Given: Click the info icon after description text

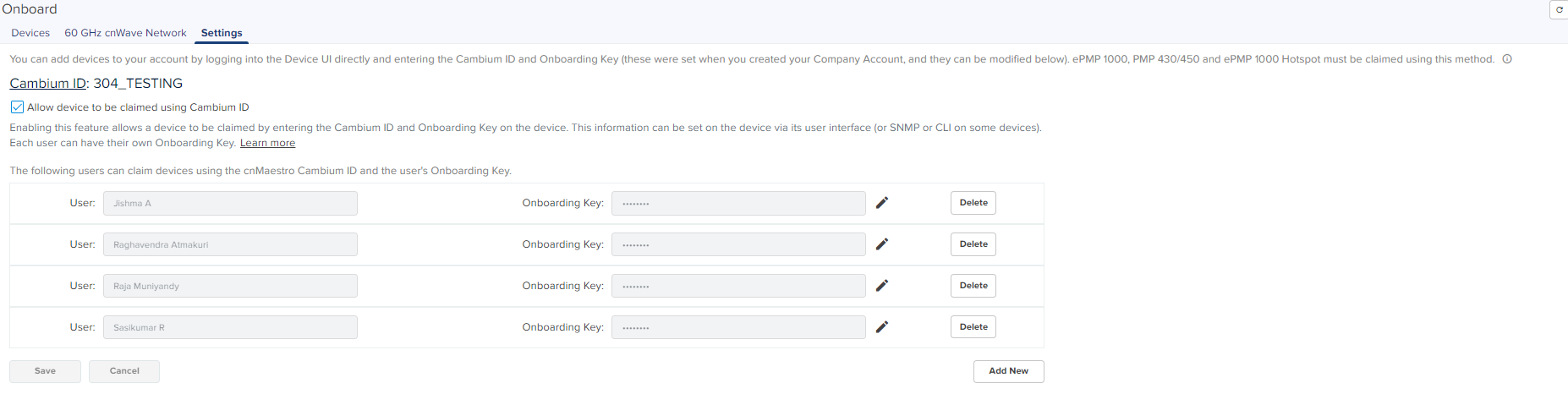Looking at the screenshot, I should [x=1507, y=59].
